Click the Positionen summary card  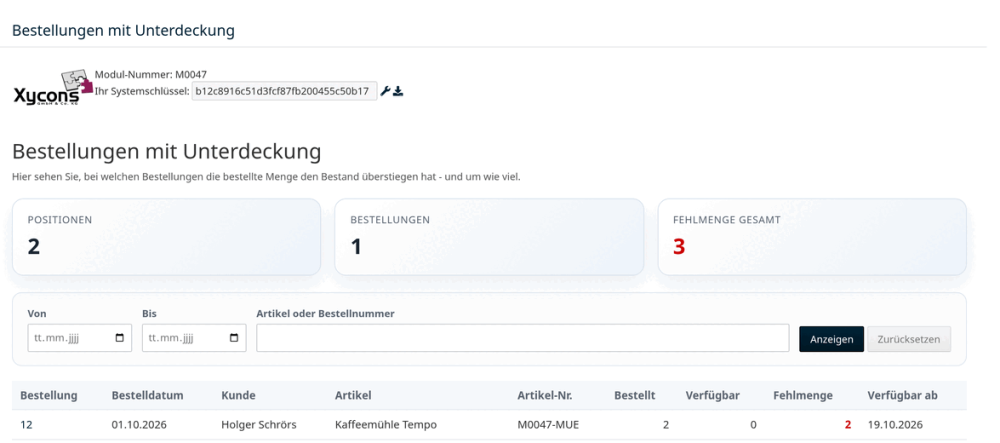pos(166,237)
